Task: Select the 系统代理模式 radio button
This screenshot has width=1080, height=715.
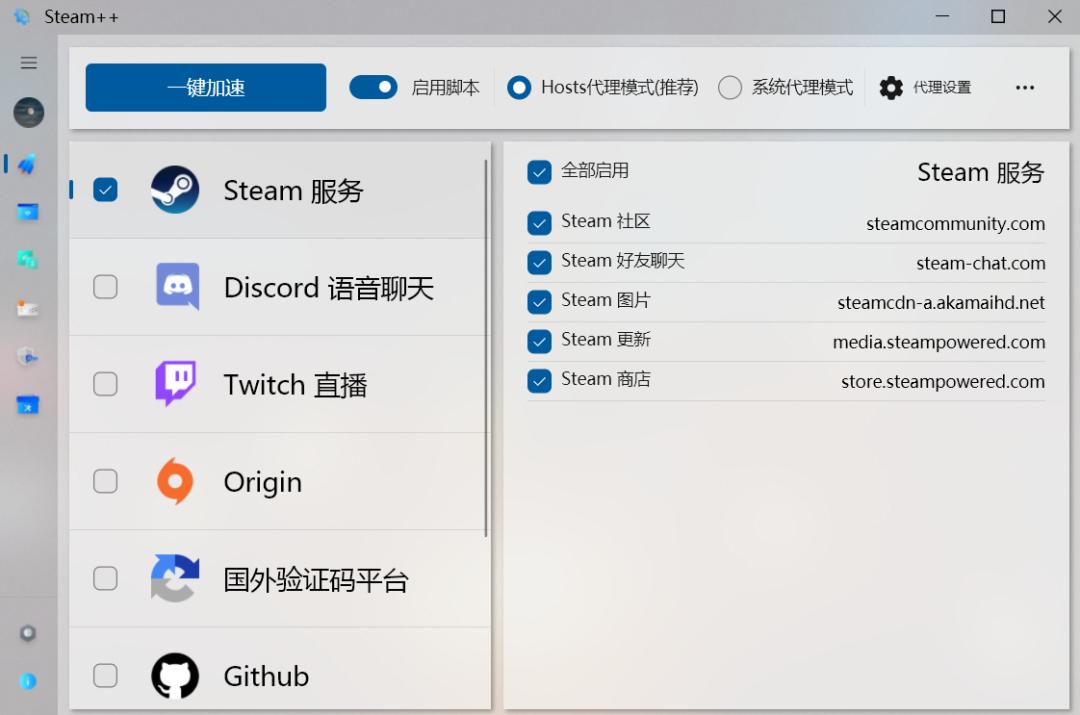Action: 731,87
